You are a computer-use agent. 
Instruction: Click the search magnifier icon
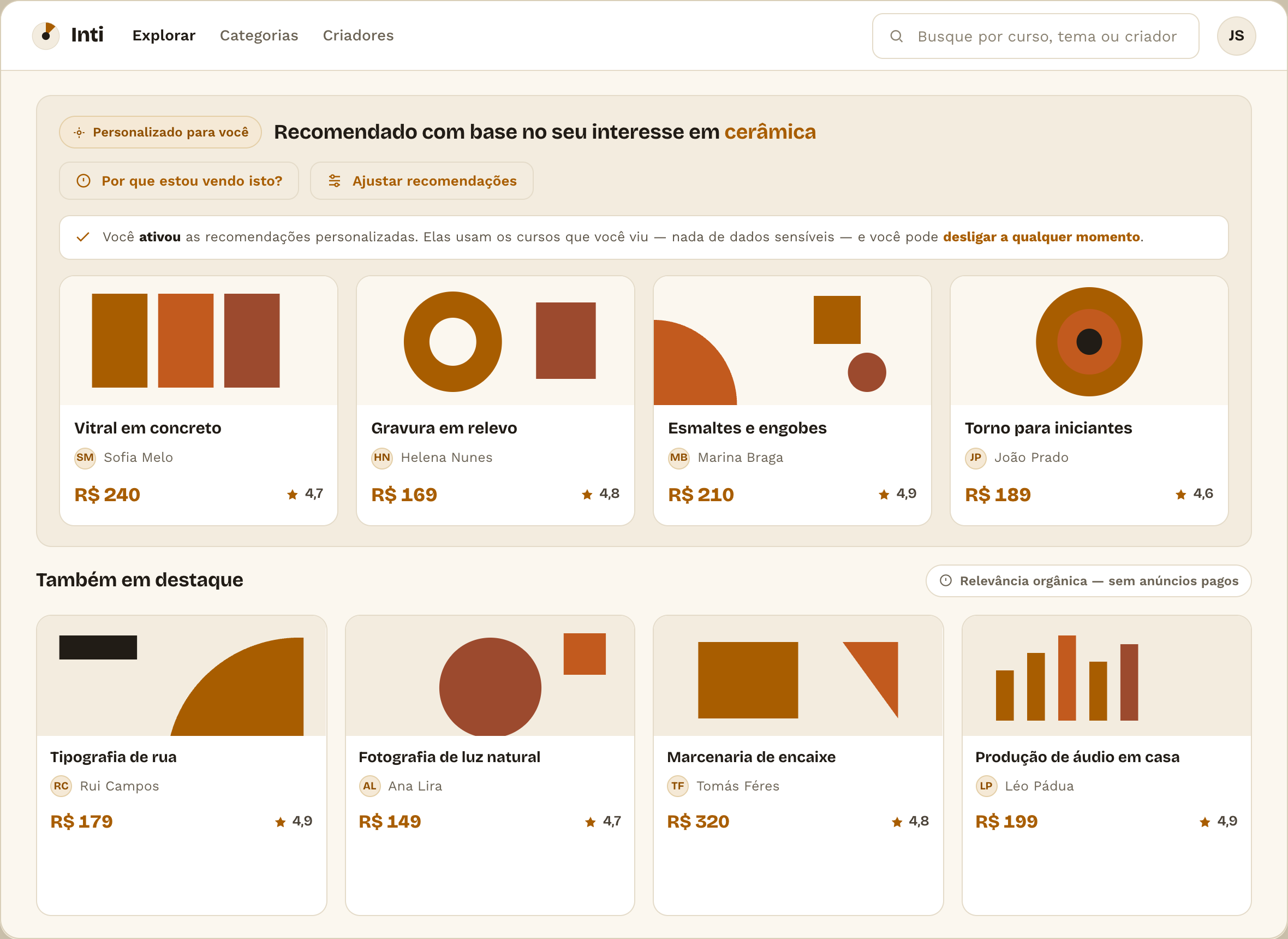coord(897,37)
